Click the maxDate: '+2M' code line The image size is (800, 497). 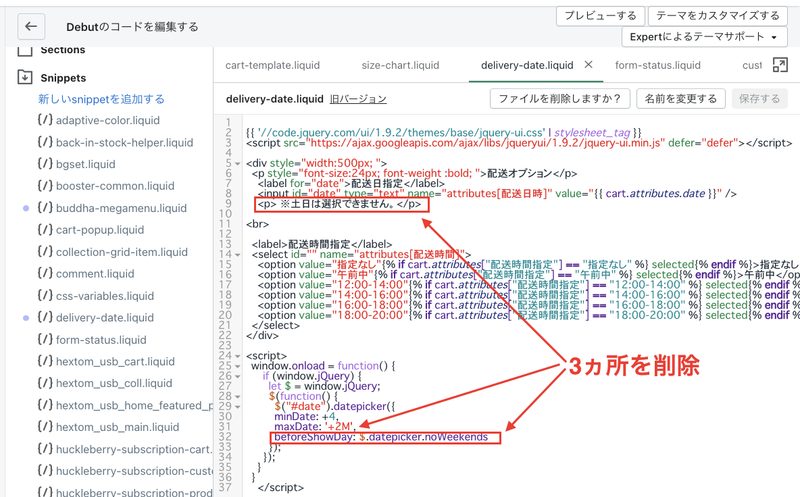(315, 427)
